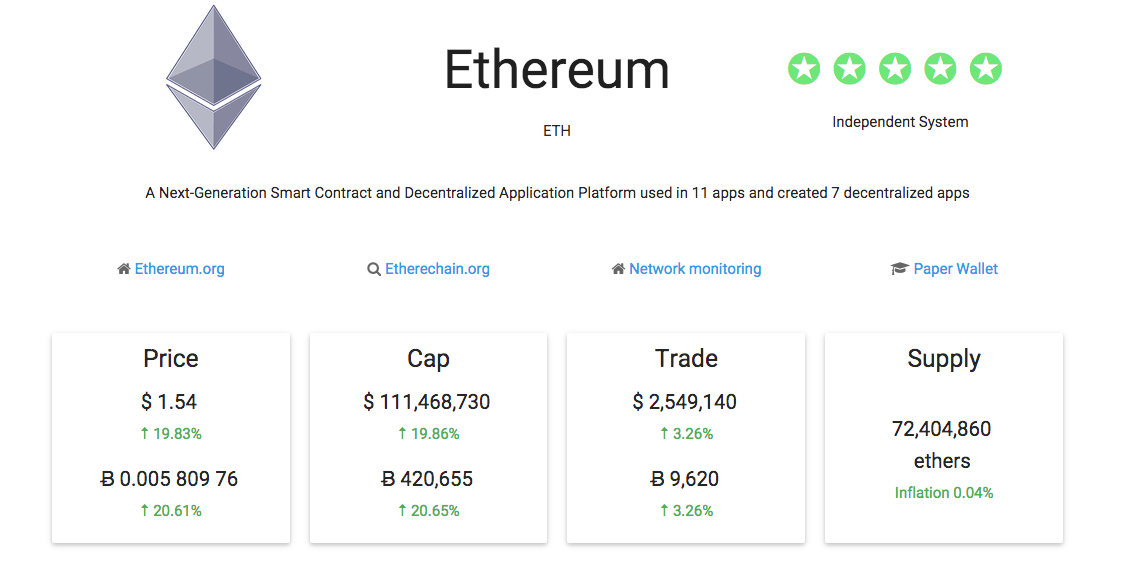
Task: Click the fifth green star rating icon
Action: [985, 69]
